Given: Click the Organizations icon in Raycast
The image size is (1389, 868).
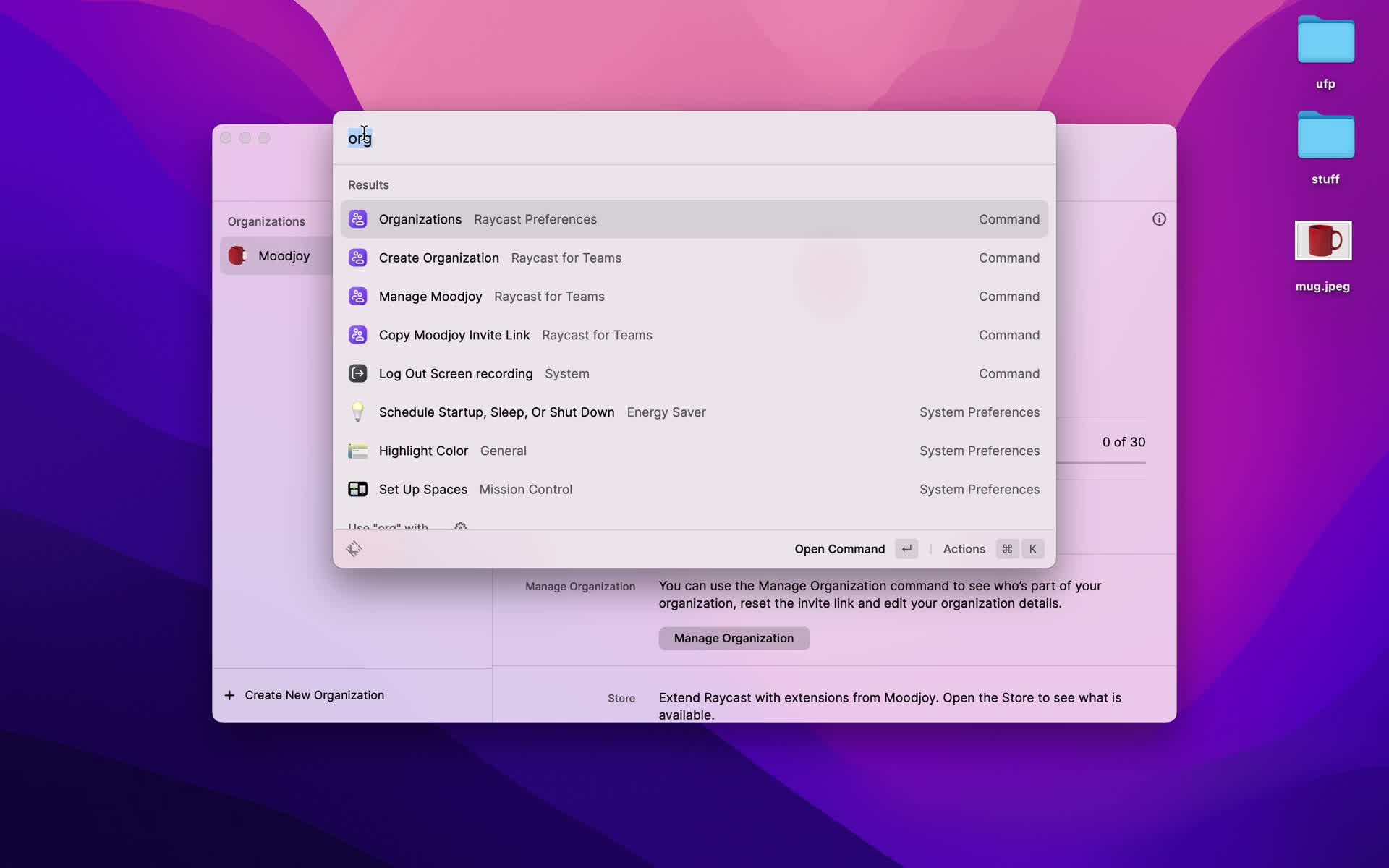Looking at the screenshot, I should pyautogui.click(x=357, y=218).
